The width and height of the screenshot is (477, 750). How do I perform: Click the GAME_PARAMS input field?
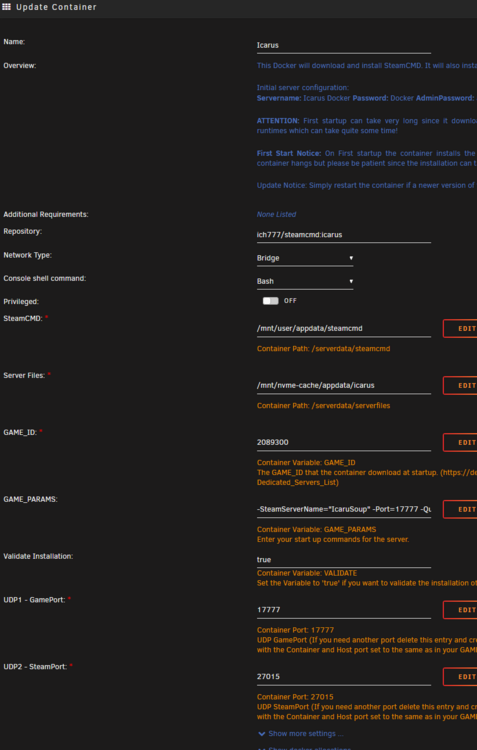(x=344, y=509)
